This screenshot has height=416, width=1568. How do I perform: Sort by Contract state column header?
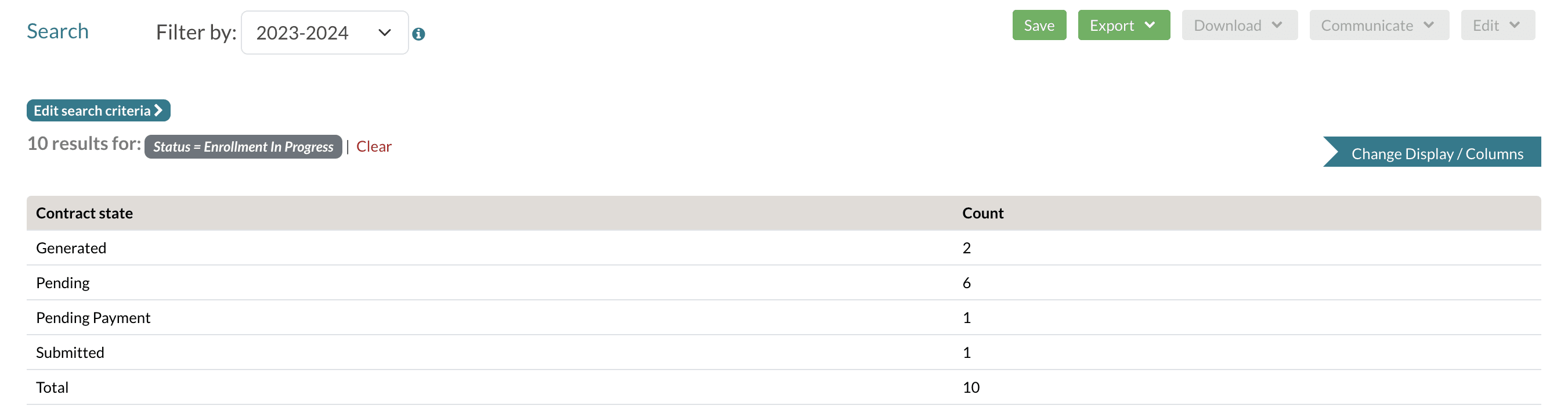84,213
